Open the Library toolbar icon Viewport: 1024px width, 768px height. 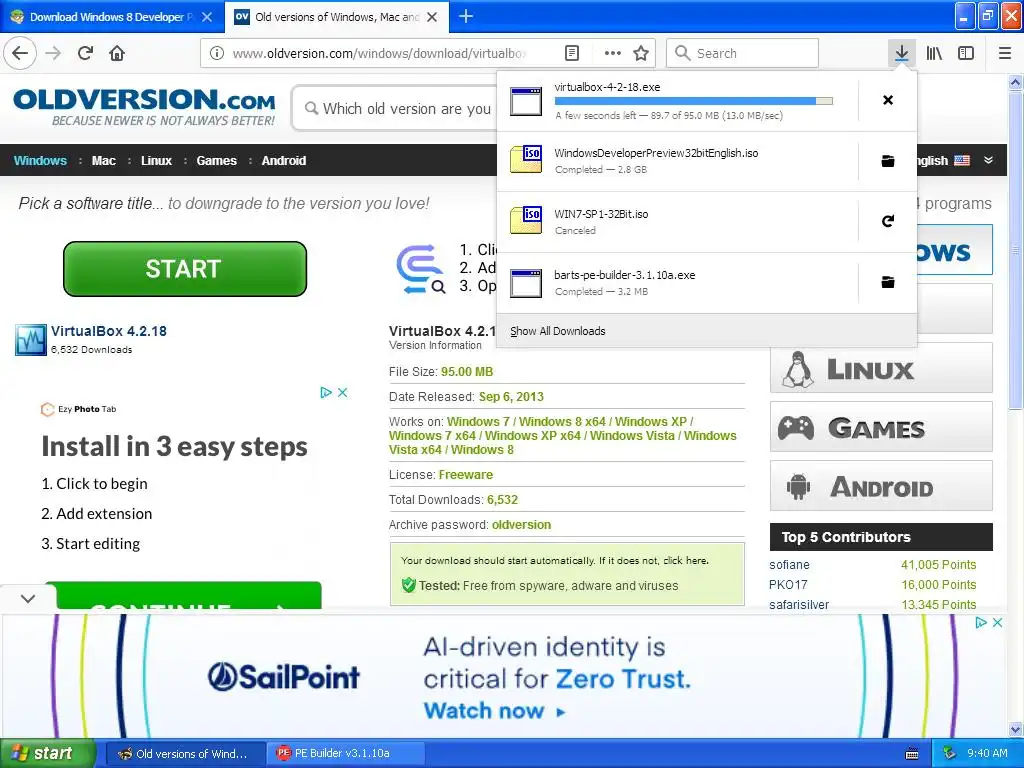(934, 53)
